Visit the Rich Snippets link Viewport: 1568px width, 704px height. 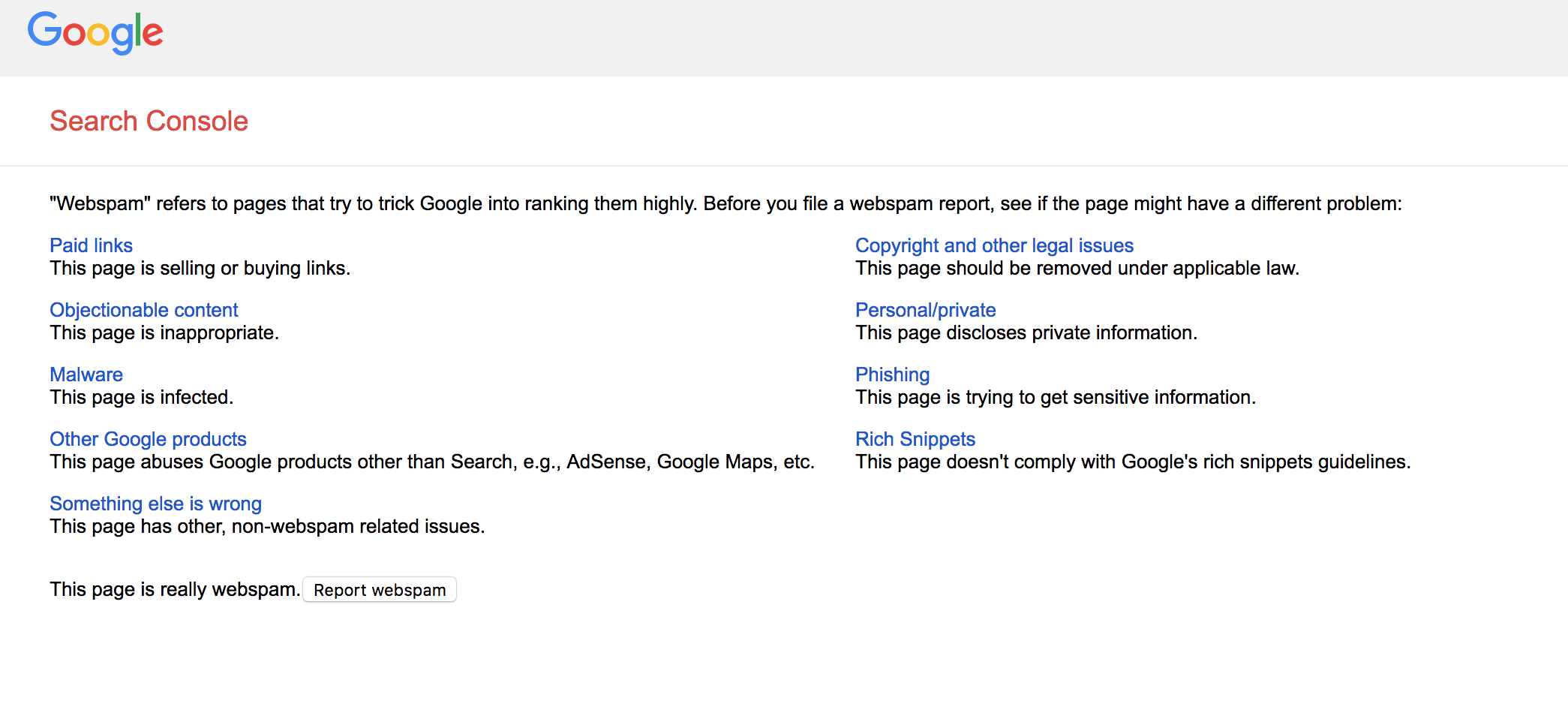(915, 439)
